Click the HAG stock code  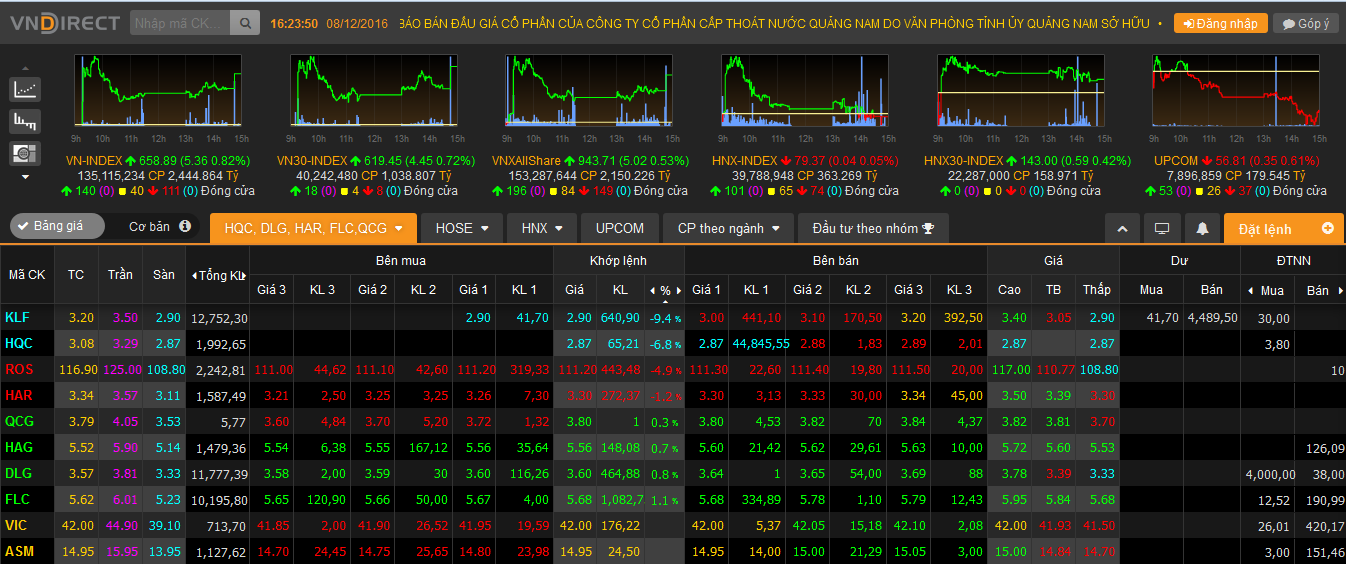point(19,447)
